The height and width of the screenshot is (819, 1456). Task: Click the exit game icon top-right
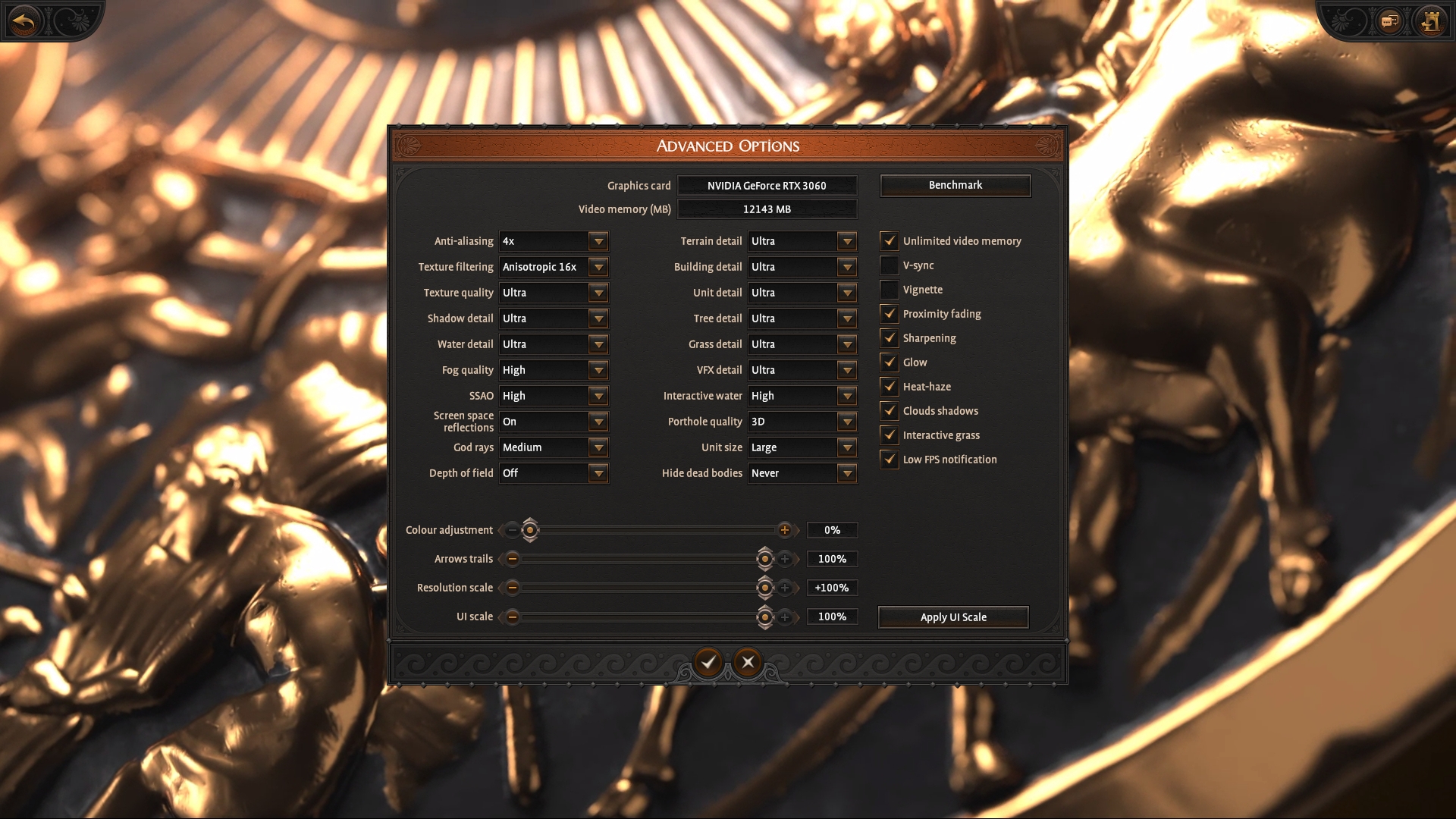(1430, 21)
